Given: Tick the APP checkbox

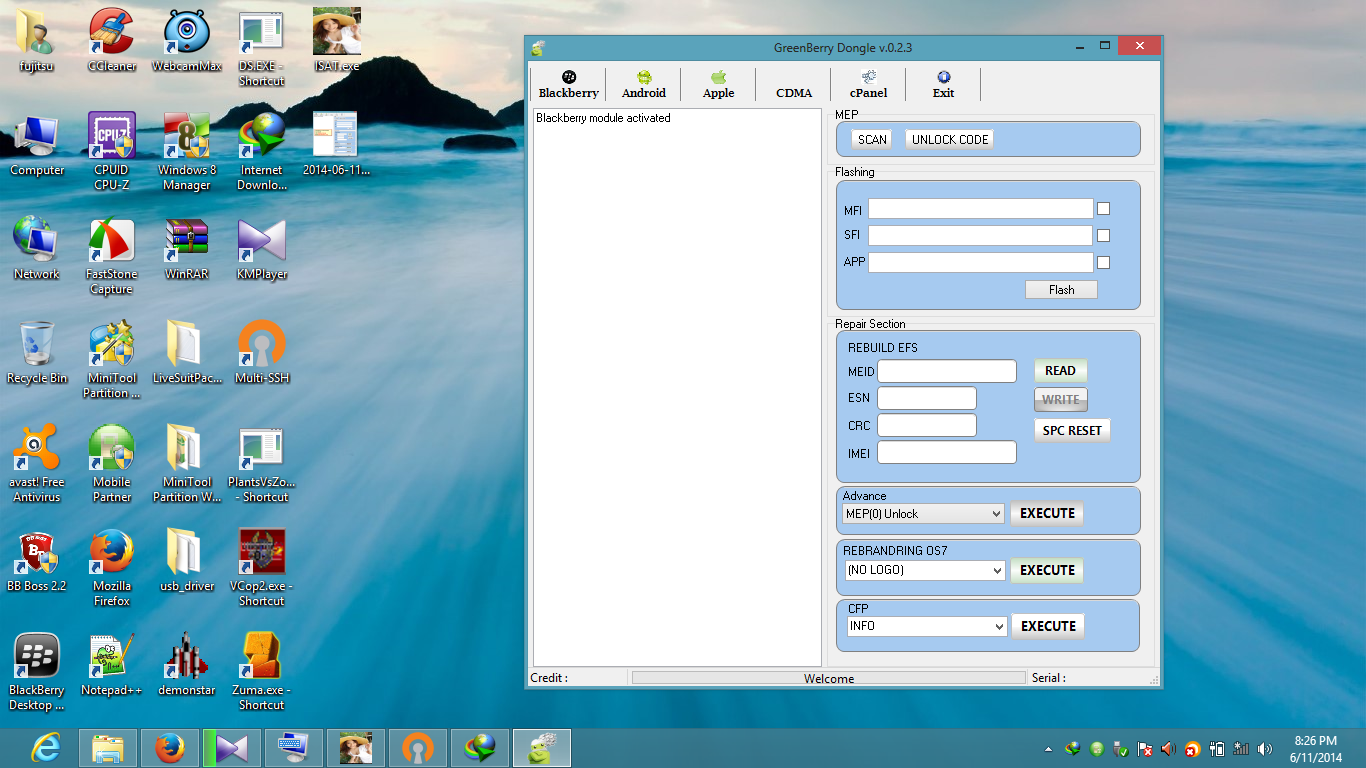Looking at the screenshot, I should pyautogui.click(x=1104, y=263).
